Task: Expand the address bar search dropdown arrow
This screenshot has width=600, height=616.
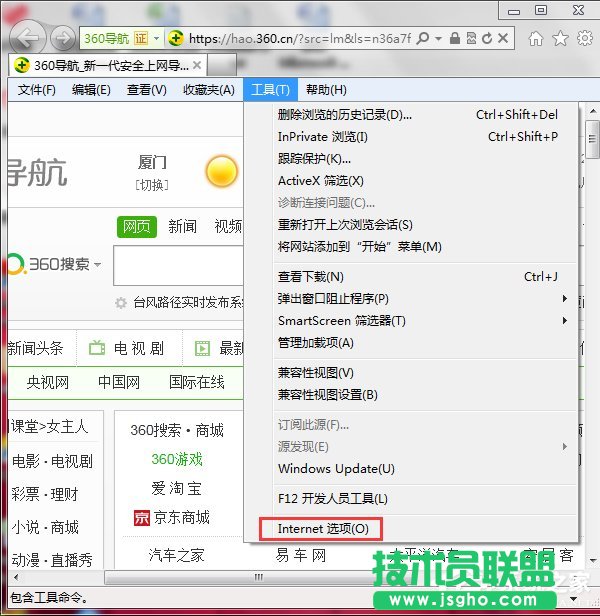Action: pos(439,38)
